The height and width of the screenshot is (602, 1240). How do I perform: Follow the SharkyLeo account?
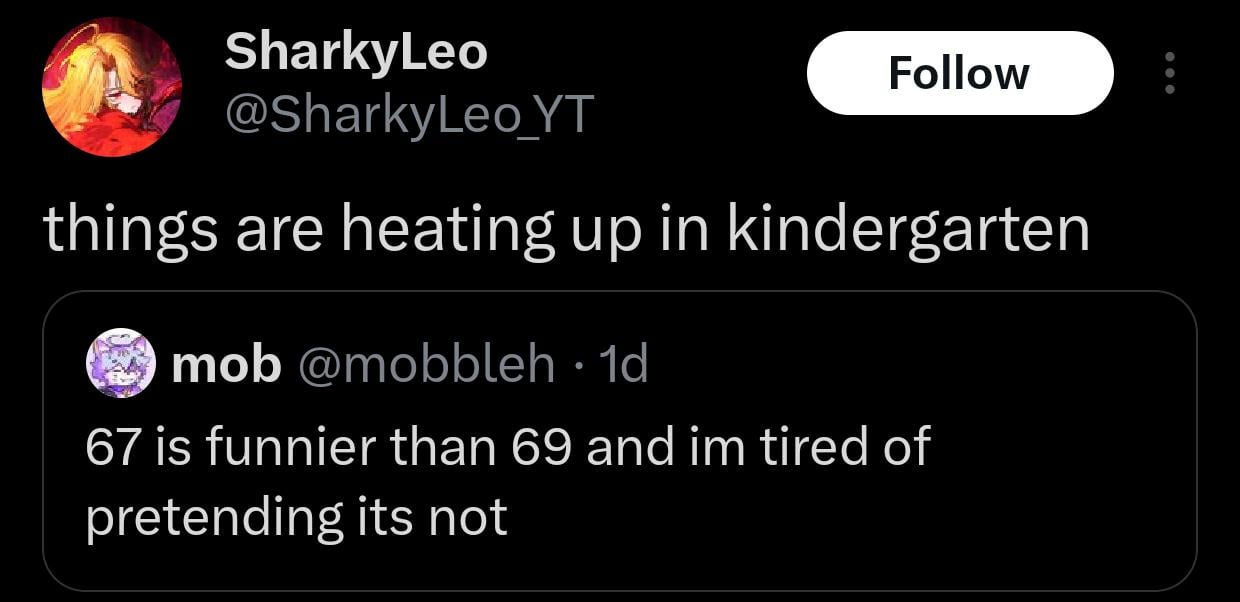959,73
